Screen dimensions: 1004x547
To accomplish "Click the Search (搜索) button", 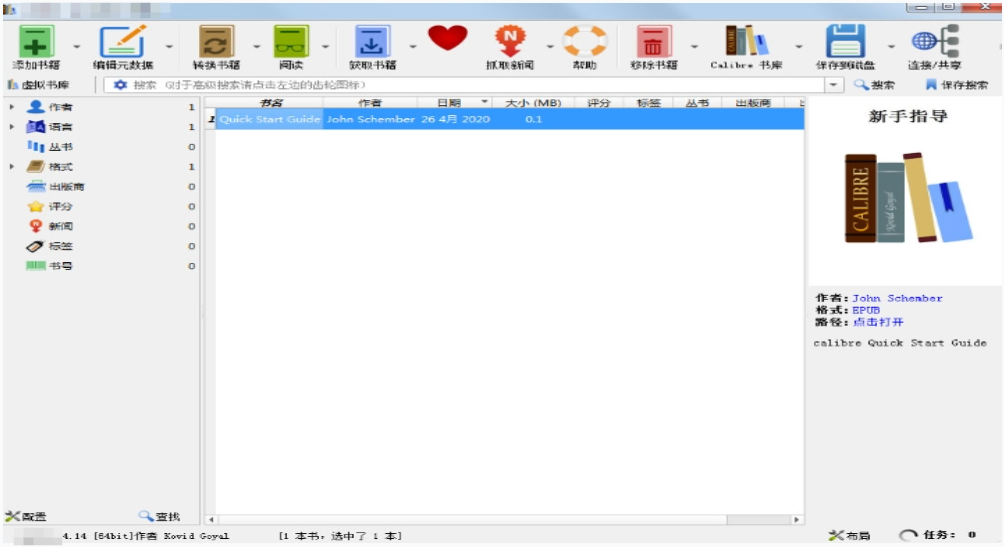I will 874,85.
